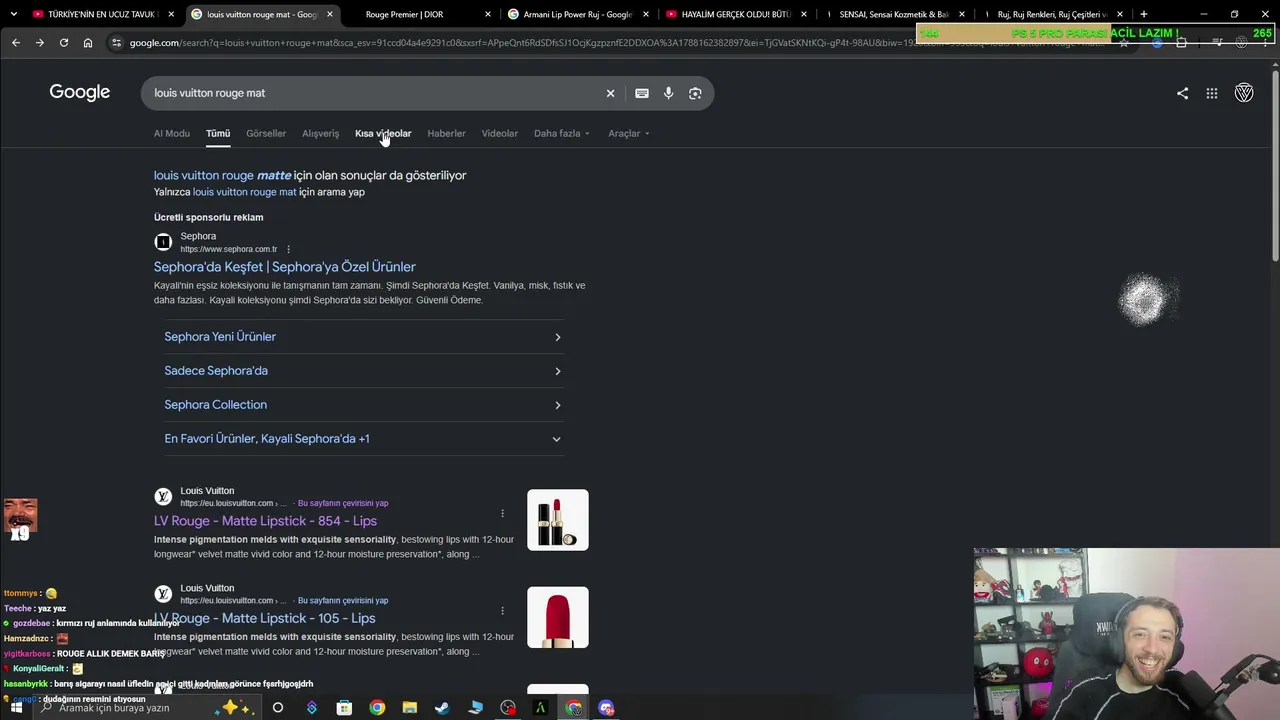
Task: Open the Google account profile avatar
Action: tap(1244, 93)
